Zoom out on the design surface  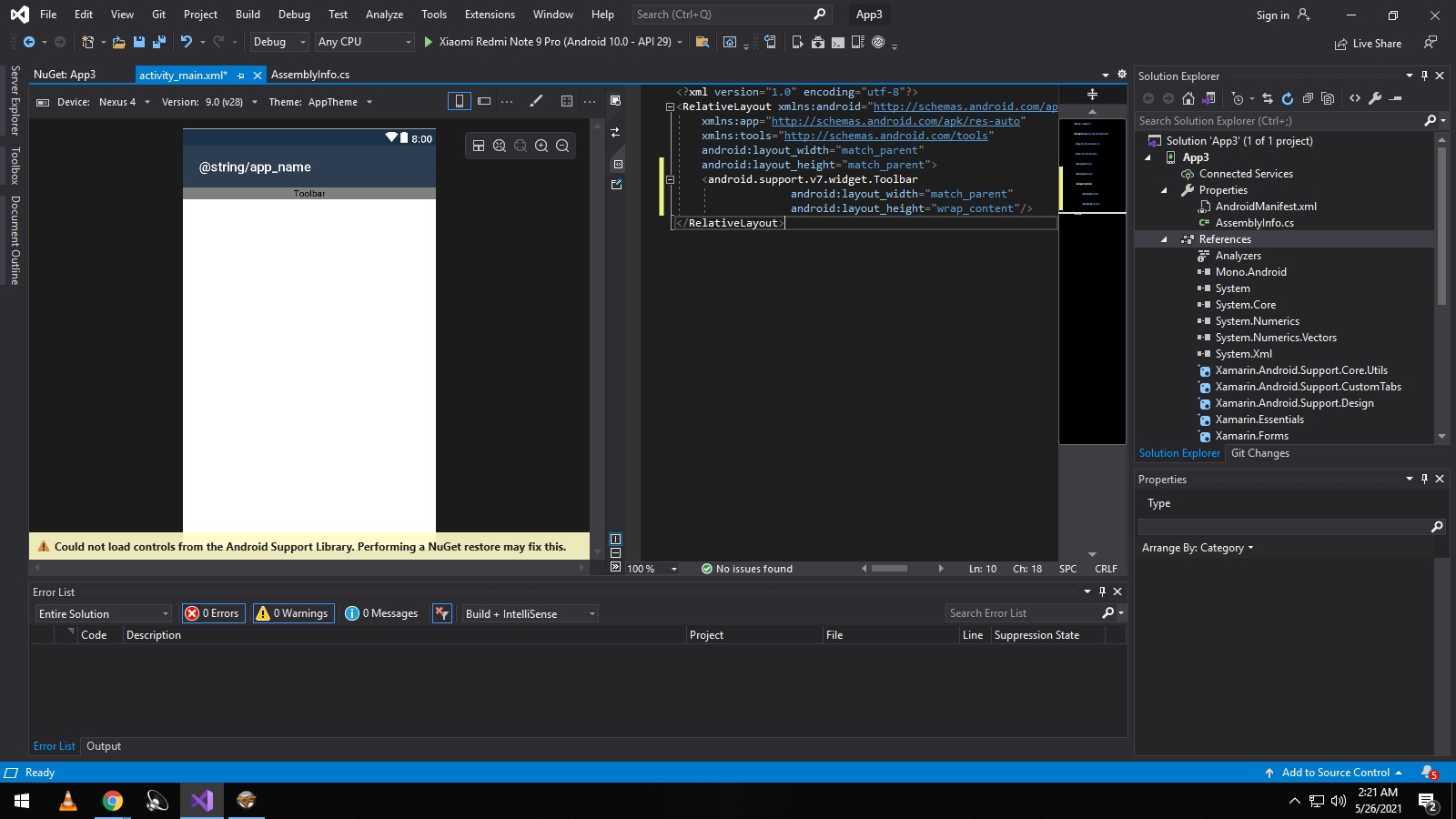562,146
